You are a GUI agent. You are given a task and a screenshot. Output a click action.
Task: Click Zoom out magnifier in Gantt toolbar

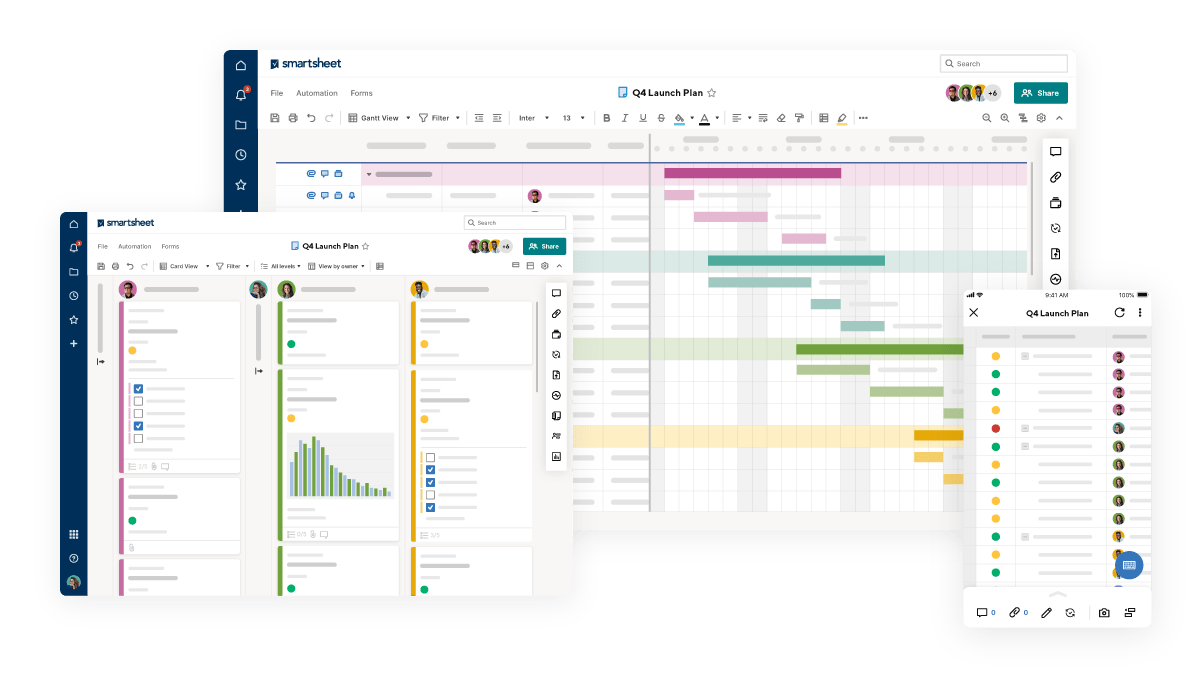point(987,118)
